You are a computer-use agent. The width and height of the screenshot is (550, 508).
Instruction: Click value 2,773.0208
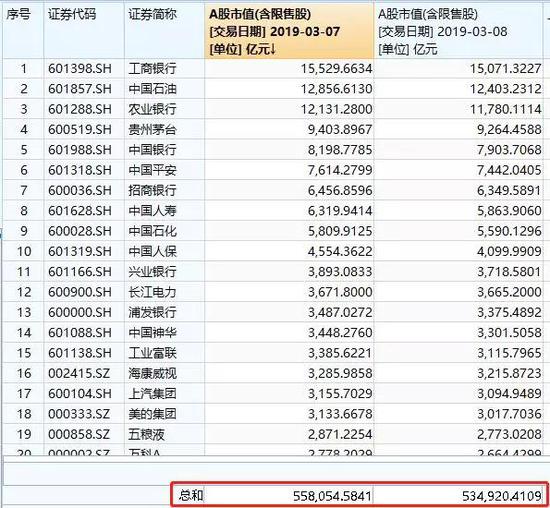[x=509, y=435]
